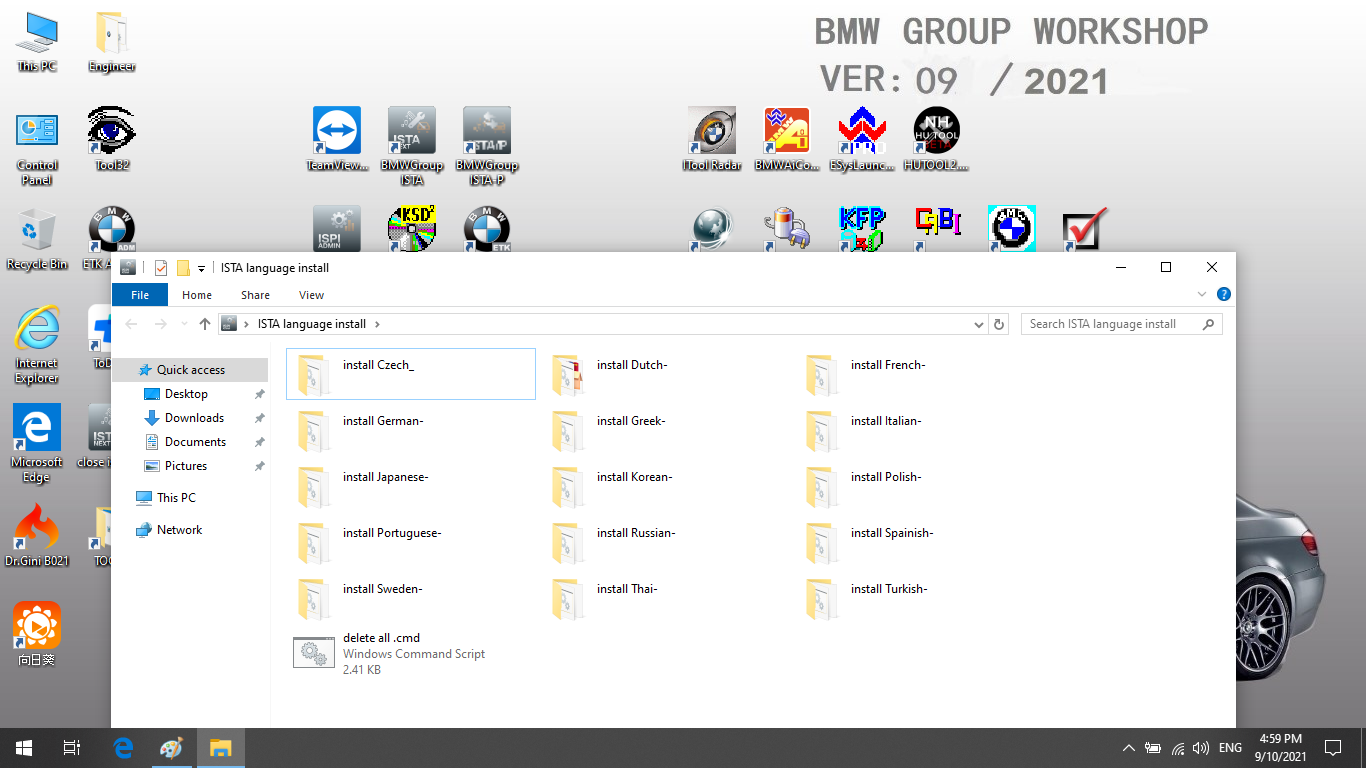1366x768 pixels.
Task: Open Customize Quick Access Toolbar dropdown
Action: 201,268
